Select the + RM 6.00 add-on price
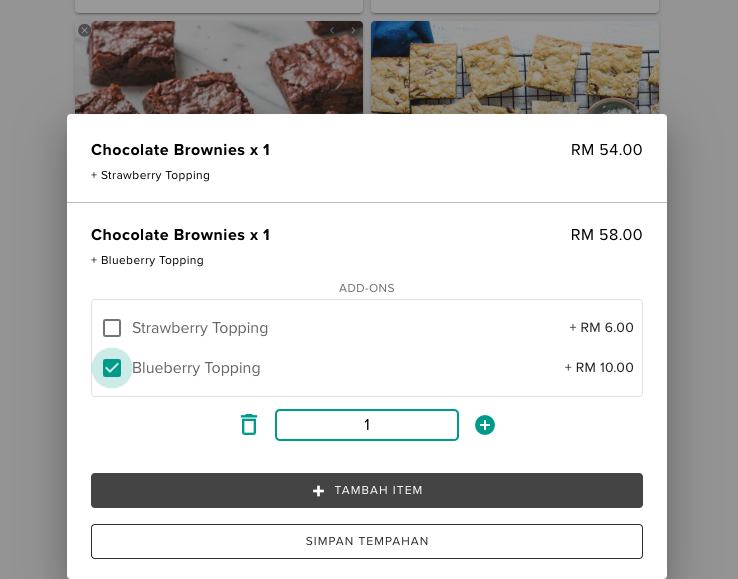Screen dimensions: 738x579 (x=601, y=328)
